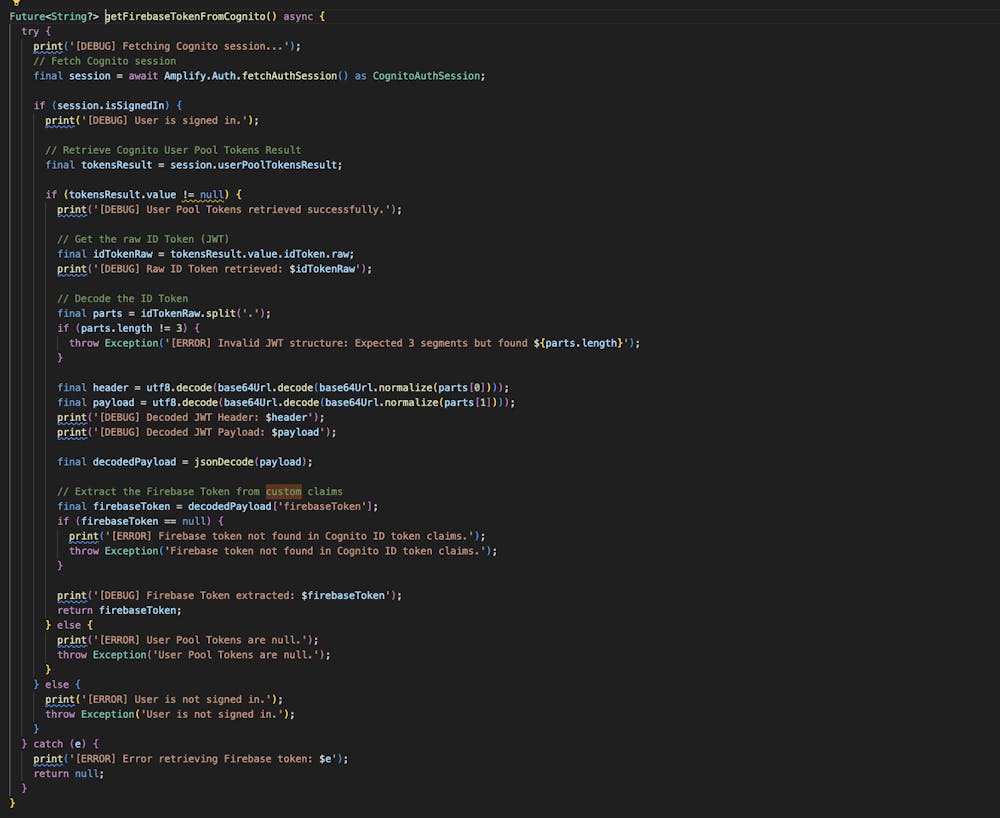Click decodedPayload['firebaseToken'] lookup
1000x818 pixels.
pos(280,507)
